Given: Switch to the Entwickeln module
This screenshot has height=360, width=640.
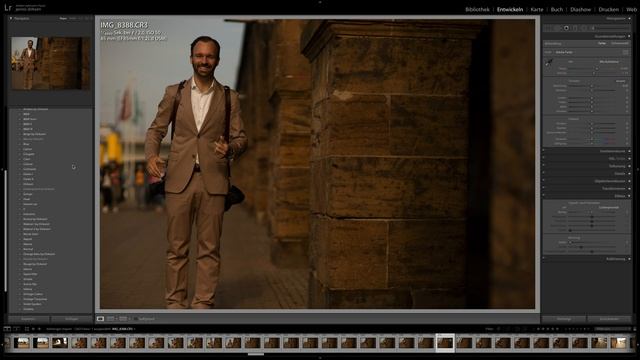Looking at the screenshot, I should [x=510, y=9].
